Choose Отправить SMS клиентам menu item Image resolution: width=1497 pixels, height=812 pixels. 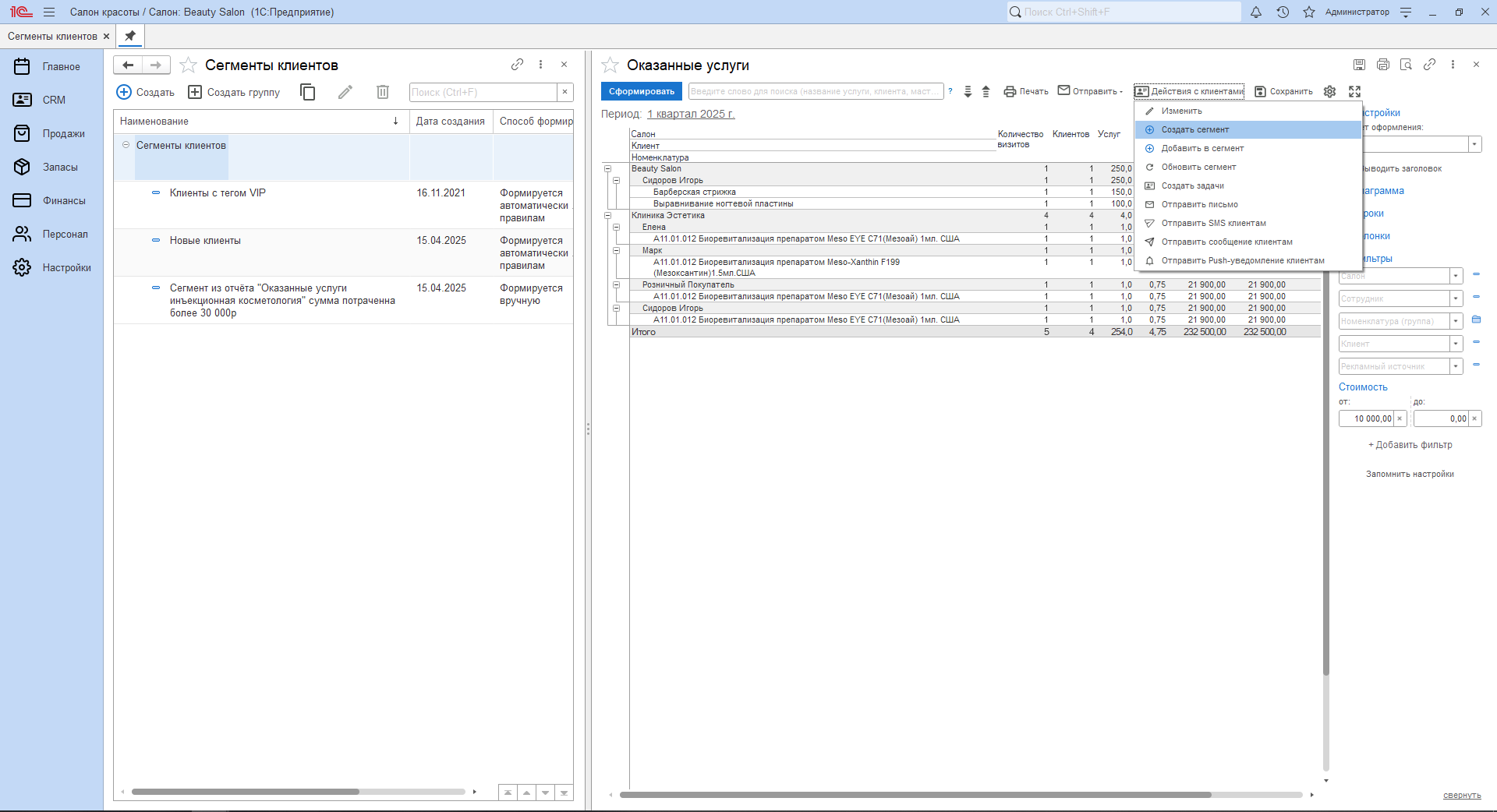pyautogui.click(x=1247, y=223)
